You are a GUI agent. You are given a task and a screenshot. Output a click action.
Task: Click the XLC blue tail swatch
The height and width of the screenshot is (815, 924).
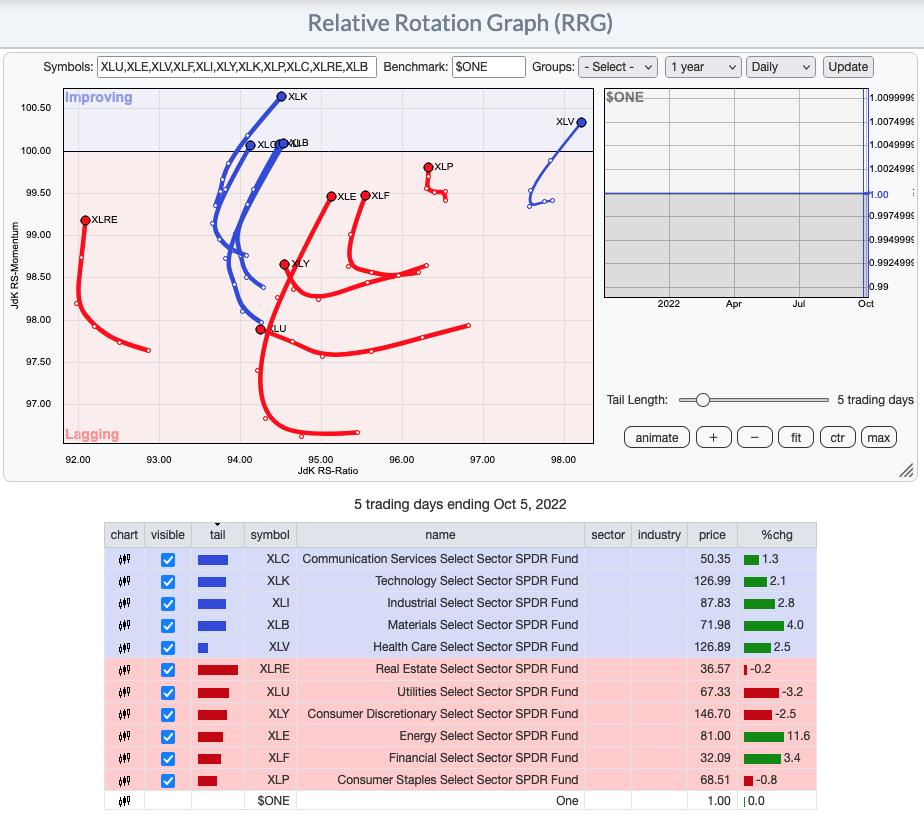(213, 560)
